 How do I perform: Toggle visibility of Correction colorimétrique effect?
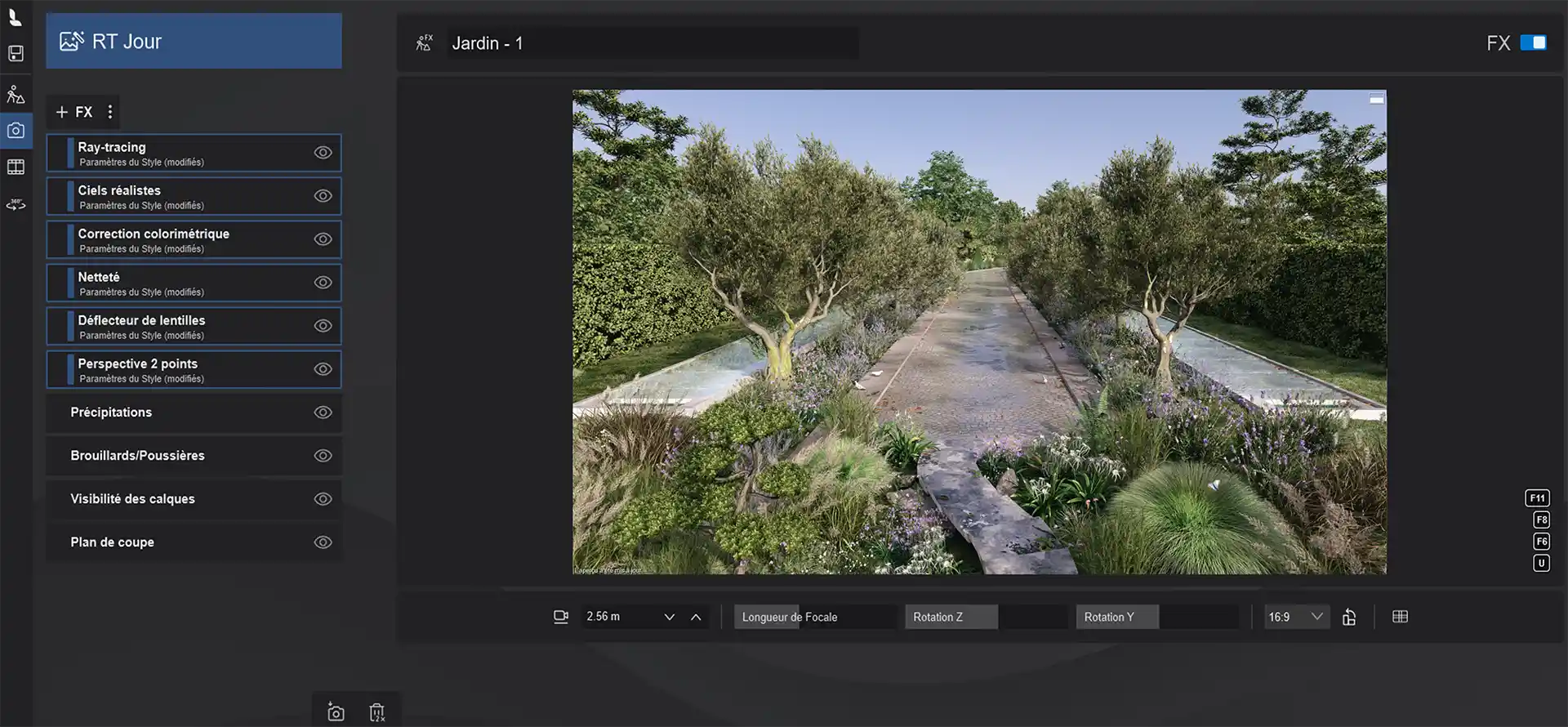[323, 239]
